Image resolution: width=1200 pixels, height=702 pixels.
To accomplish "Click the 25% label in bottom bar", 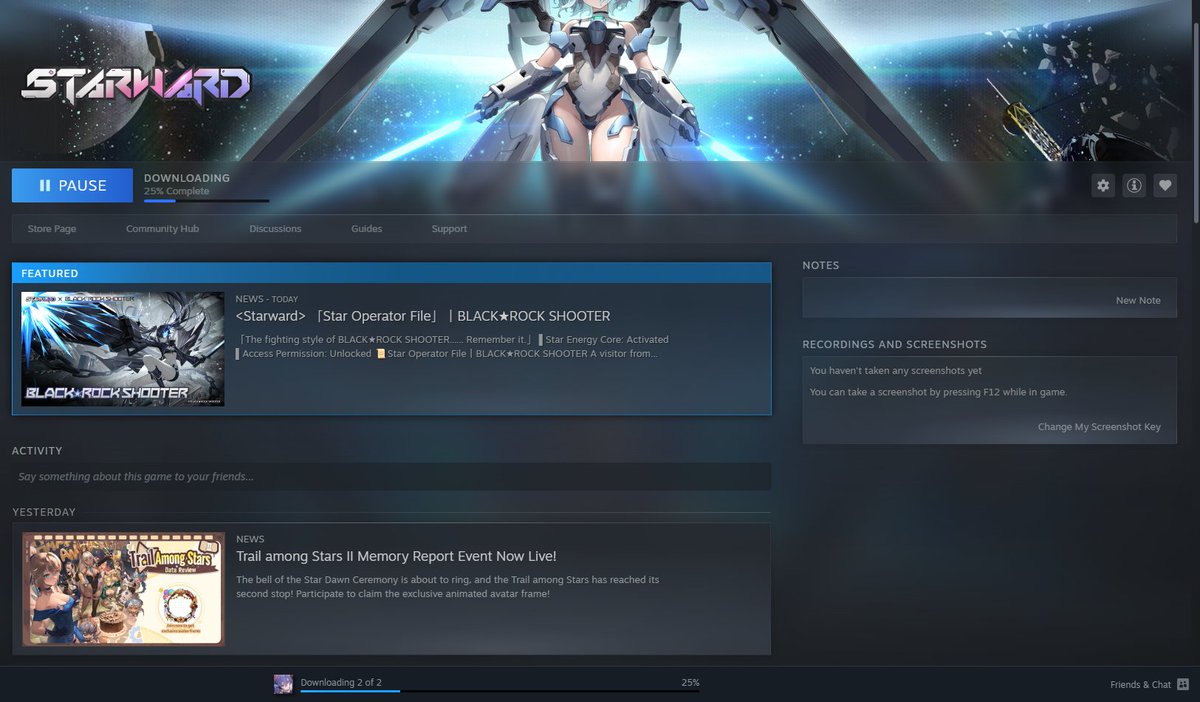I will (690, 682).
